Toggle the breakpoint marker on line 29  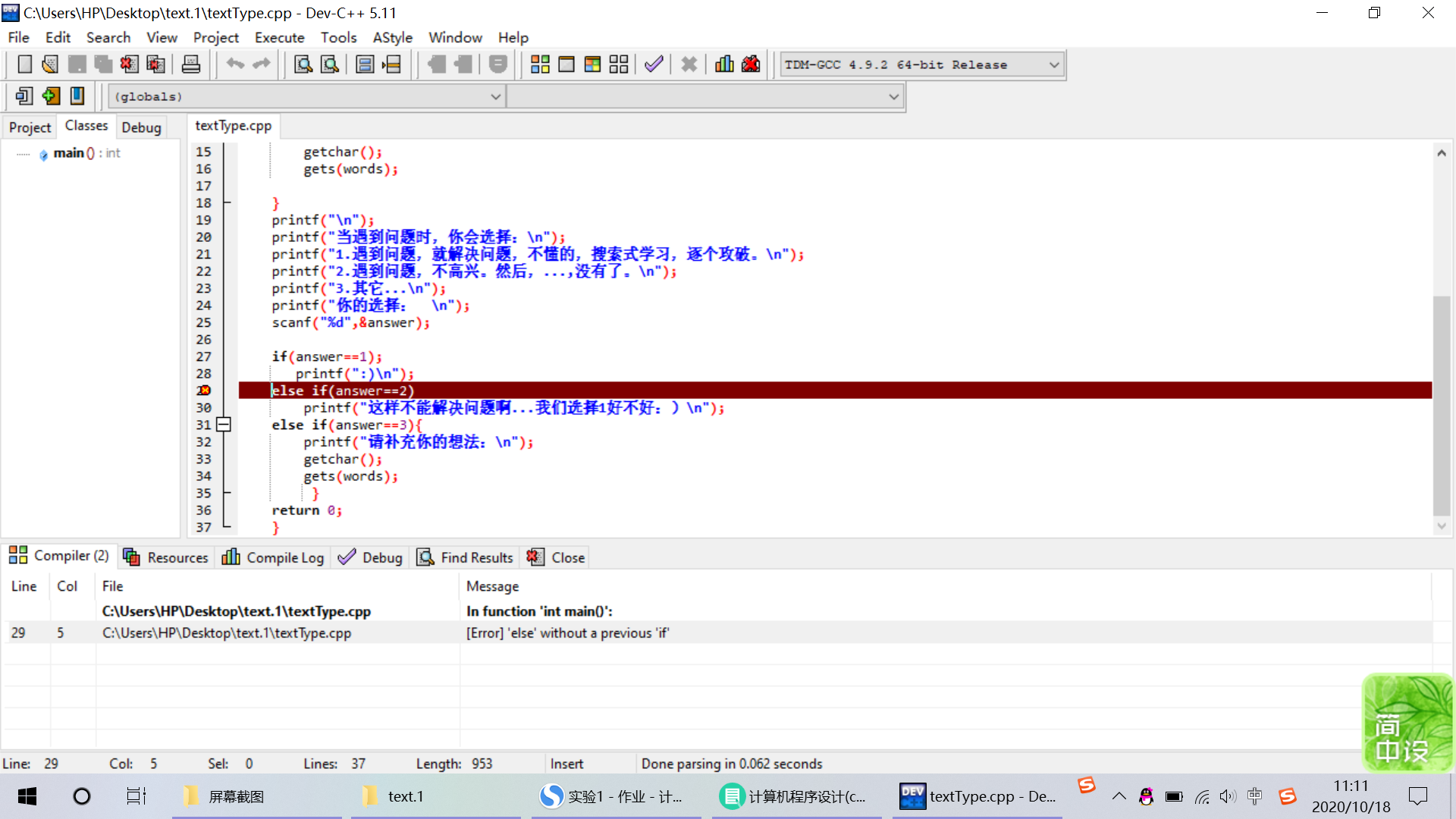click(x=204, y=391)
